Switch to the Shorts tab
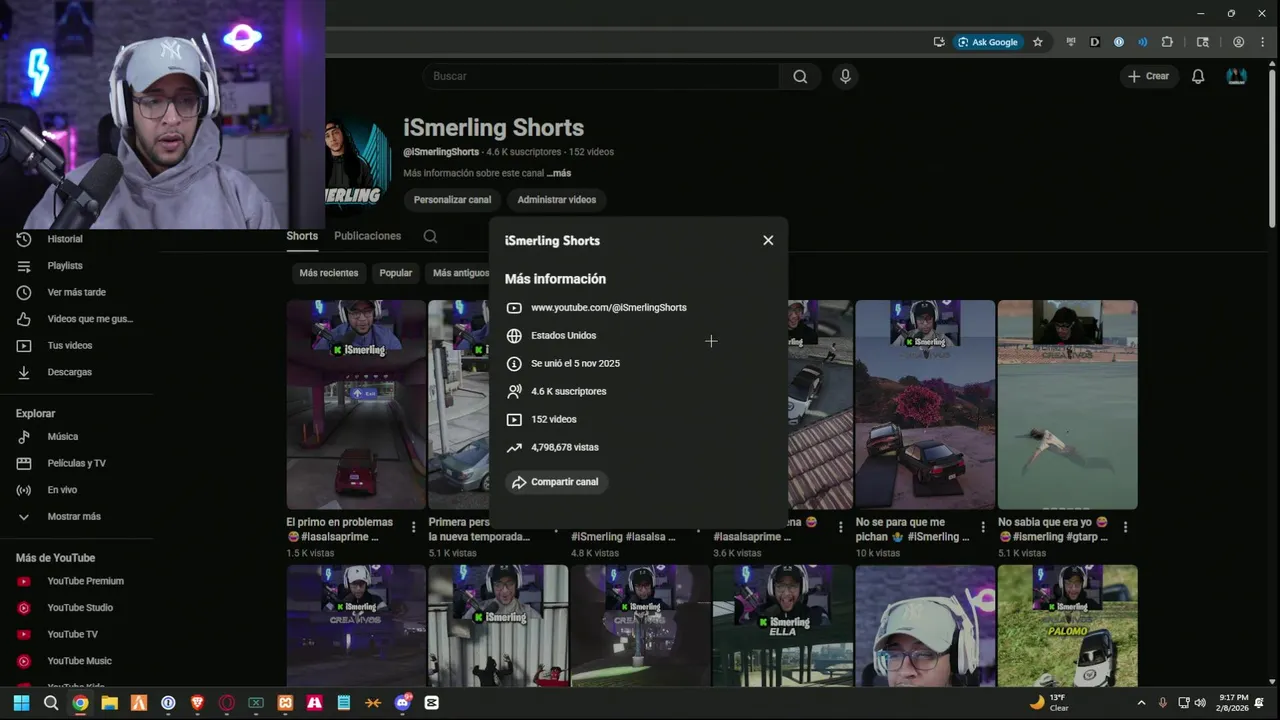Screen dimensions: 1280x720 (x=302, y=236)
